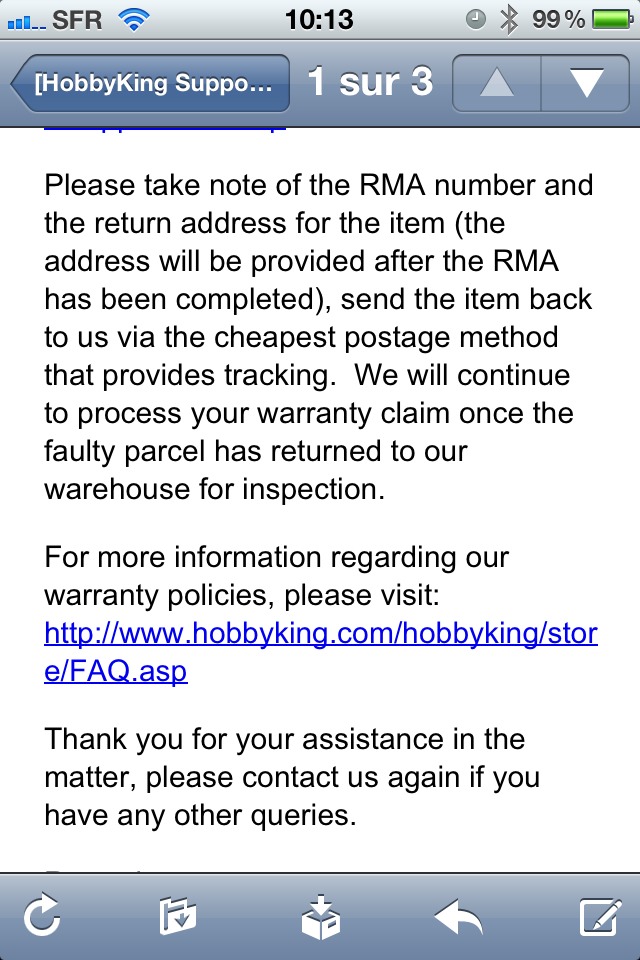
Task: Tap the cellular signal bars
Action: (26, 22)
